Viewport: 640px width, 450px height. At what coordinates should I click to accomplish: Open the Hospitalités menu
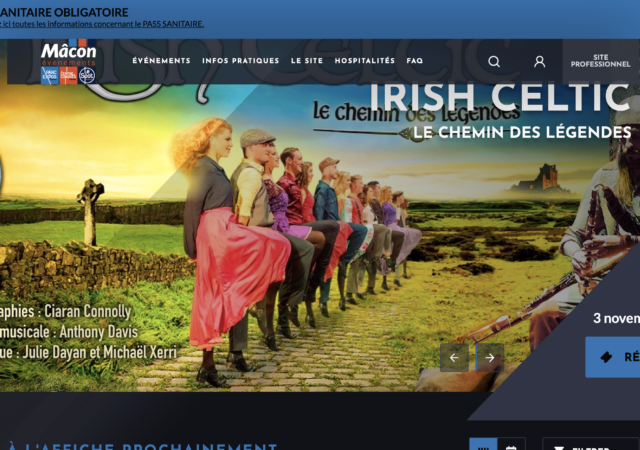[x=364, y=61]
